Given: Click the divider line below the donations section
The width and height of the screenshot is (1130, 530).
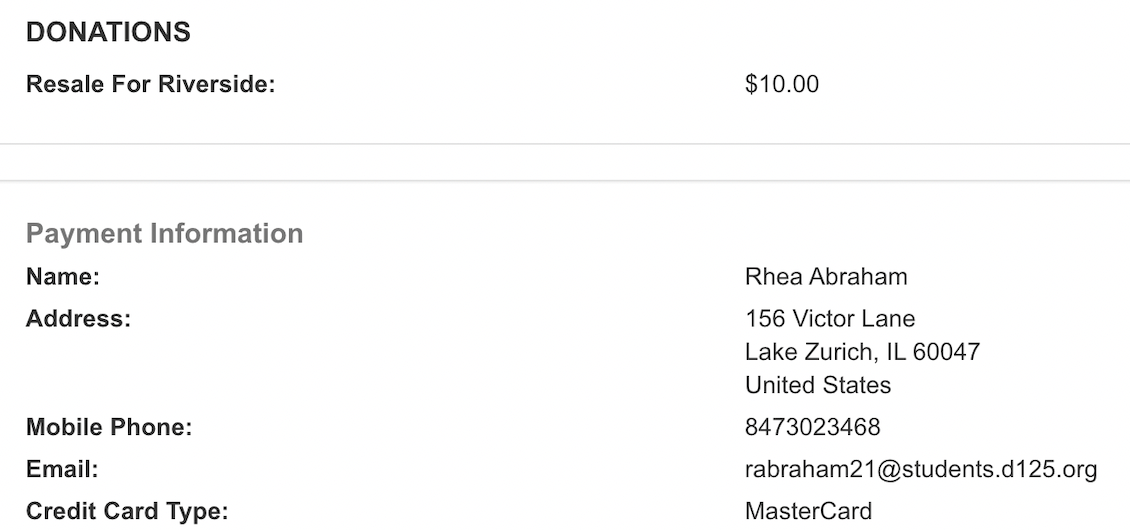Looking at the screenshot, I should [x=565, y=144].
